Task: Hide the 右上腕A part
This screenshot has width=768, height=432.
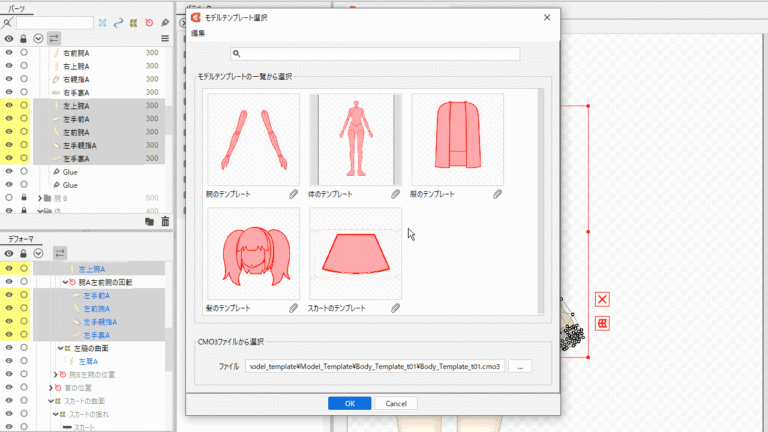Action: [9, 66]
